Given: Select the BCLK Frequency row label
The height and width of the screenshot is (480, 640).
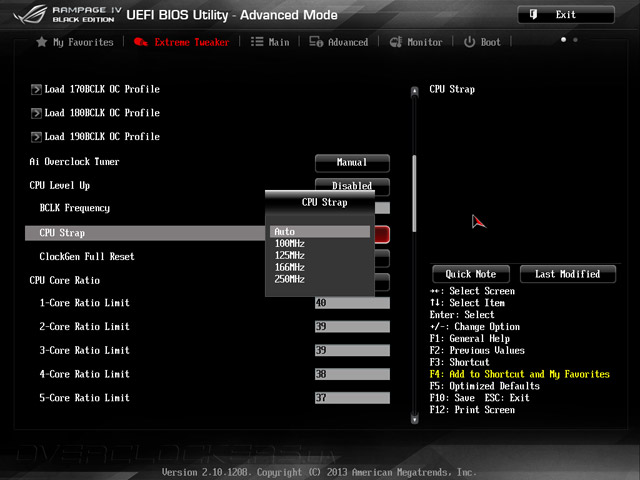Looking at the screenshot, I should 75,208.
